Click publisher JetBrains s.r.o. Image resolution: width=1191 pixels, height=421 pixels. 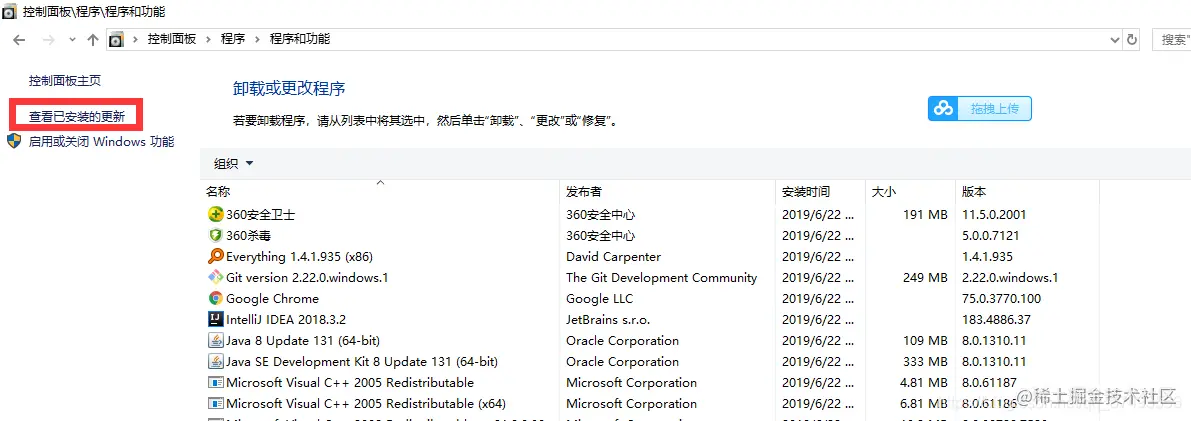coord(608,319)
